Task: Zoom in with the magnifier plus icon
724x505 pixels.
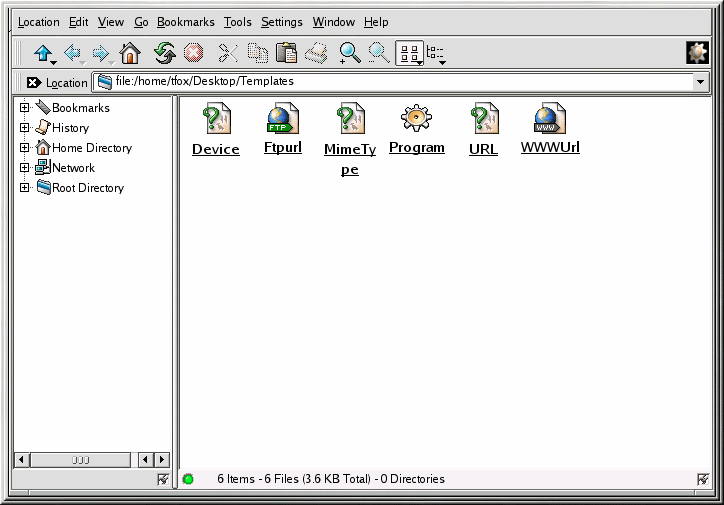Action: (349, 53)
